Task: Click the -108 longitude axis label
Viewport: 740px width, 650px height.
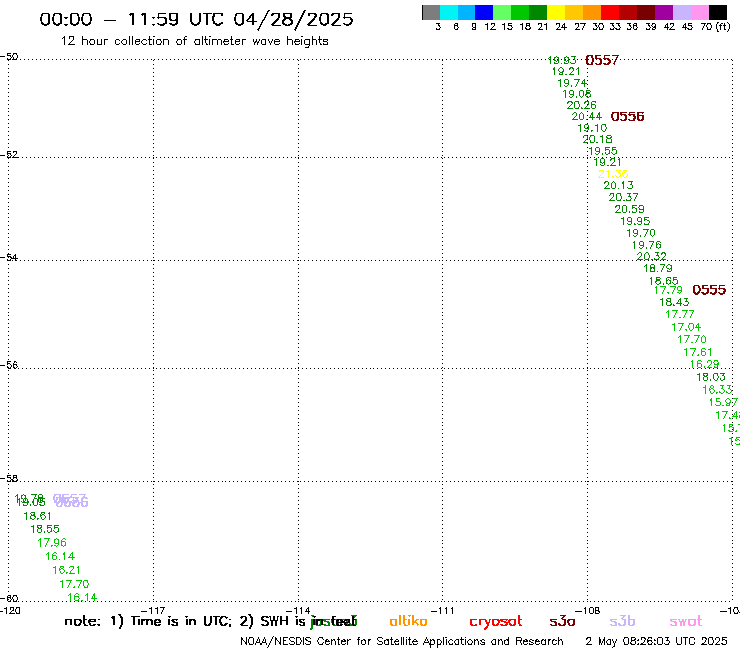Action: [x=588, y=610]
